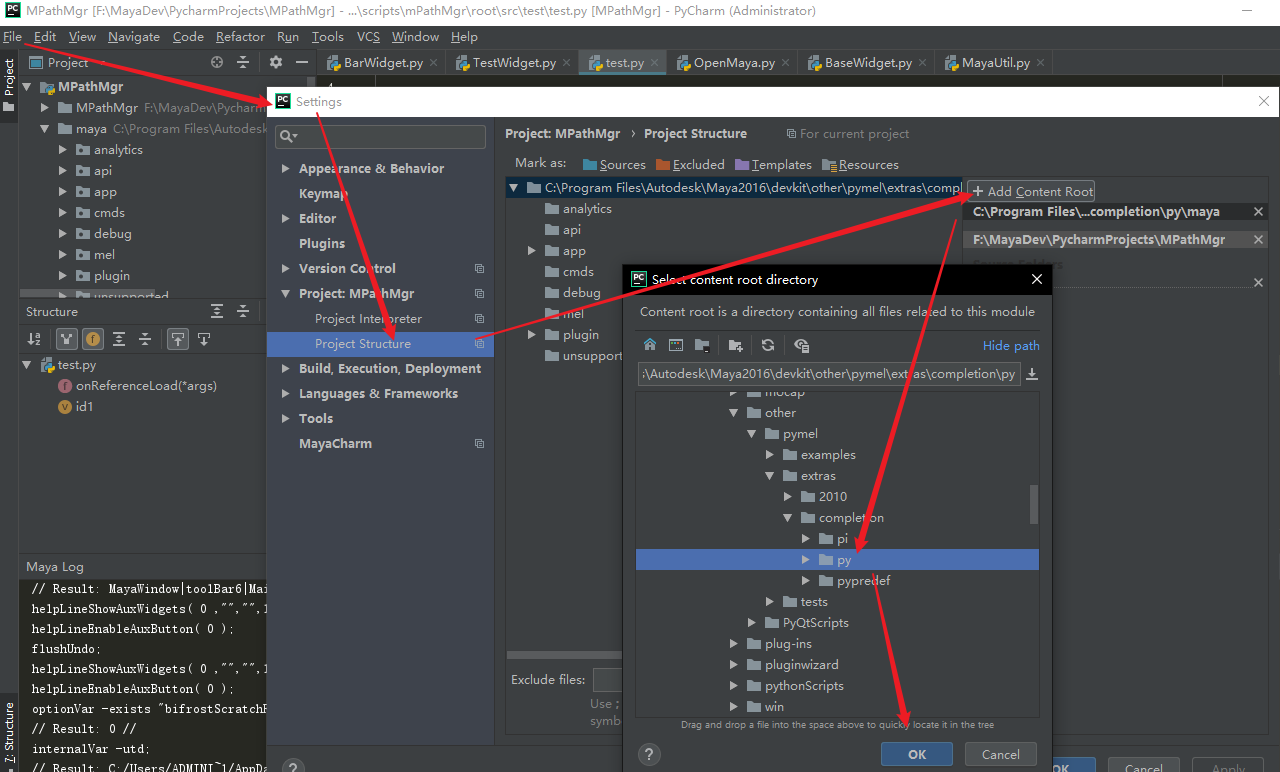Open Project panel gear settings
This screenshot has width=1280, height=772.
(x=276, y=62)
